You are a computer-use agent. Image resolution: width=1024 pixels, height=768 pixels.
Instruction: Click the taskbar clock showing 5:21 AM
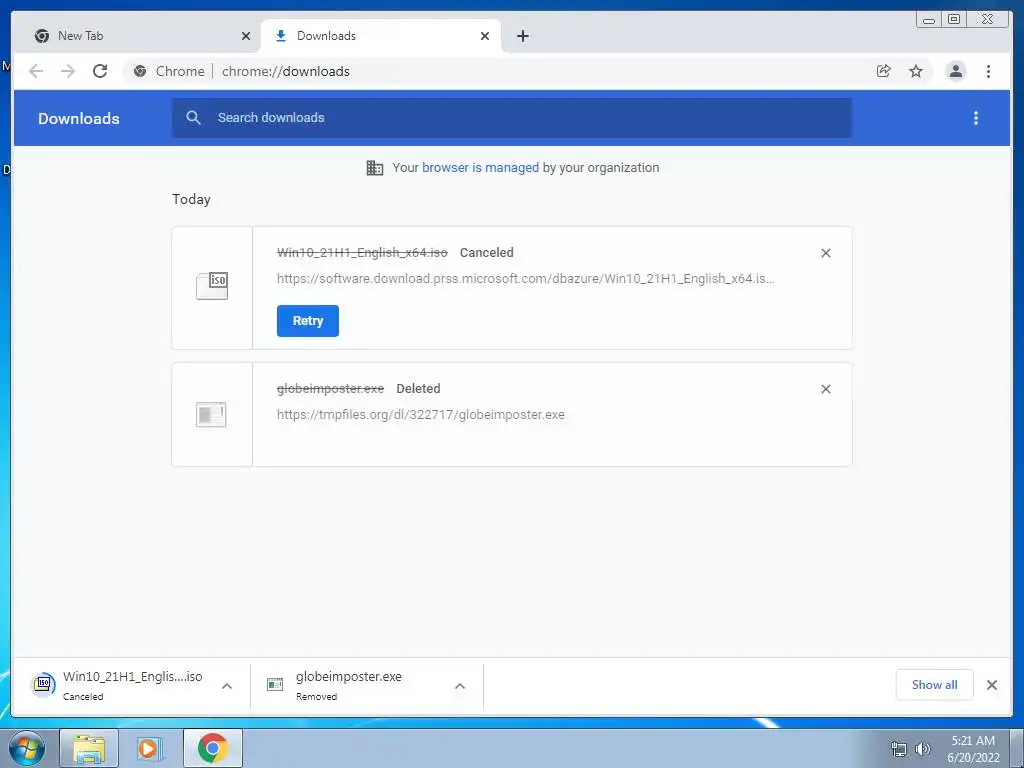(973, 748)
